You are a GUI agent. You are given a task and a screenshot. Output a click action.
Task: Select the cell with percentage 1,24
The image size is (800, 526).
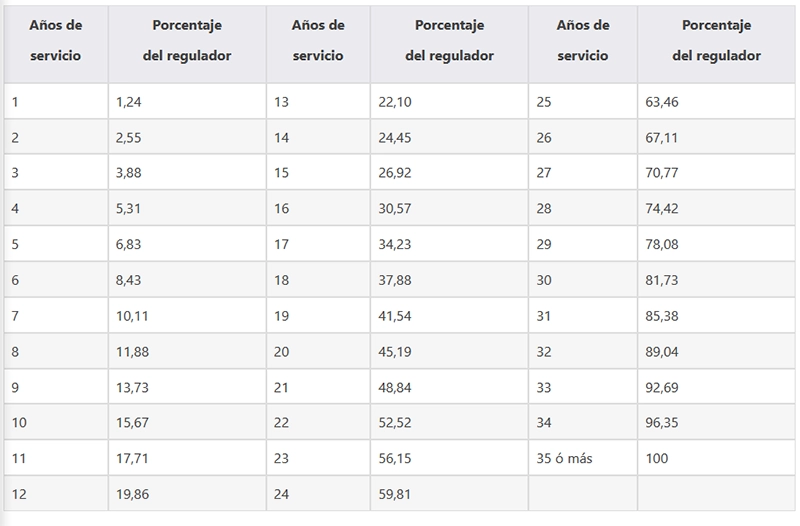tap(187, 102)
